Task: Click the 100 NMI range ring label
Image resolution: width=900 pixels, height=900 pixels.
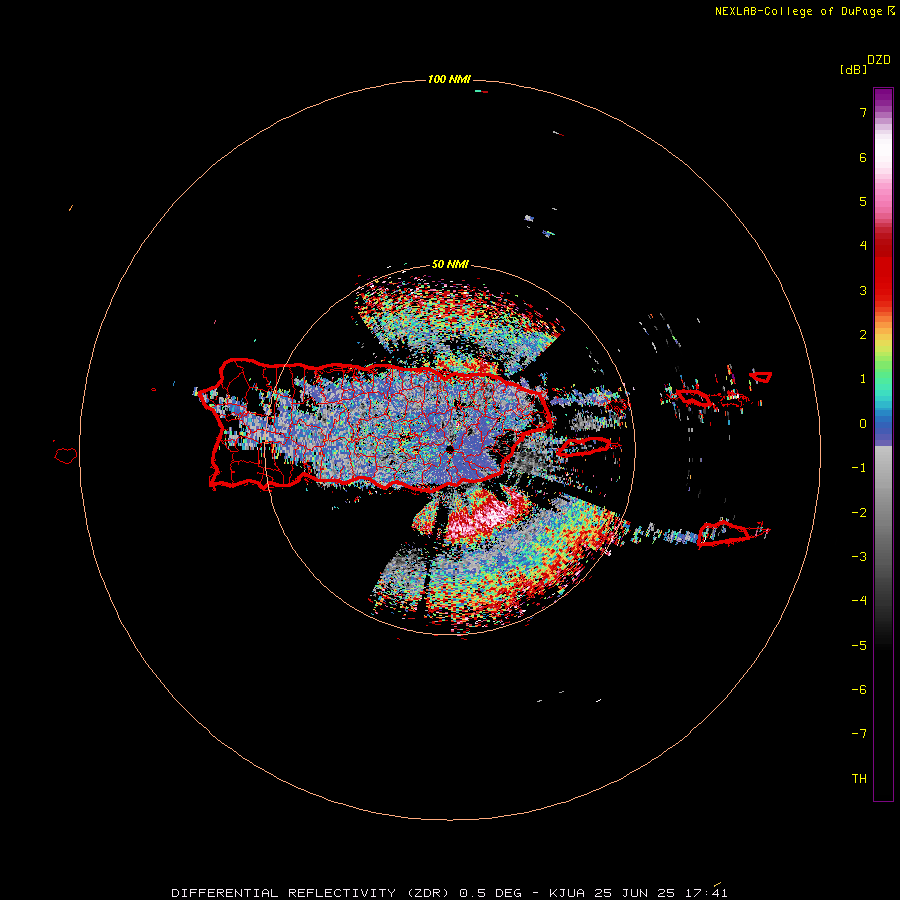Action: point(449,79)
